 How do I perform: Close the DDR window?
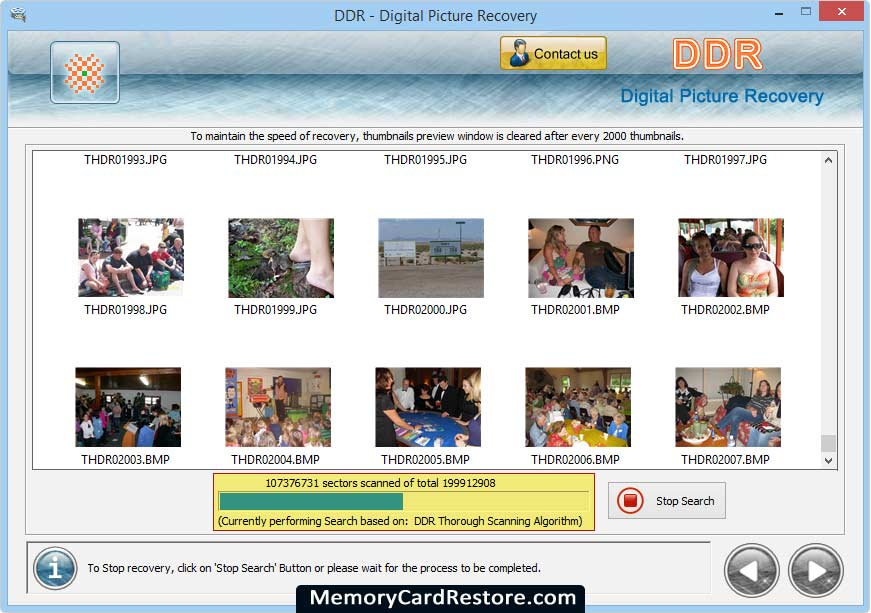tap(842, 11)
